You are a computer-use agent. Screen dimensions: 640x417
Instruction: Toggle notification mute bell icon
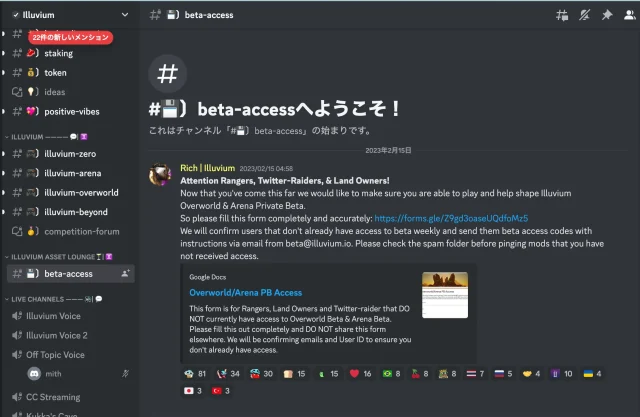(x=584, y=15)
